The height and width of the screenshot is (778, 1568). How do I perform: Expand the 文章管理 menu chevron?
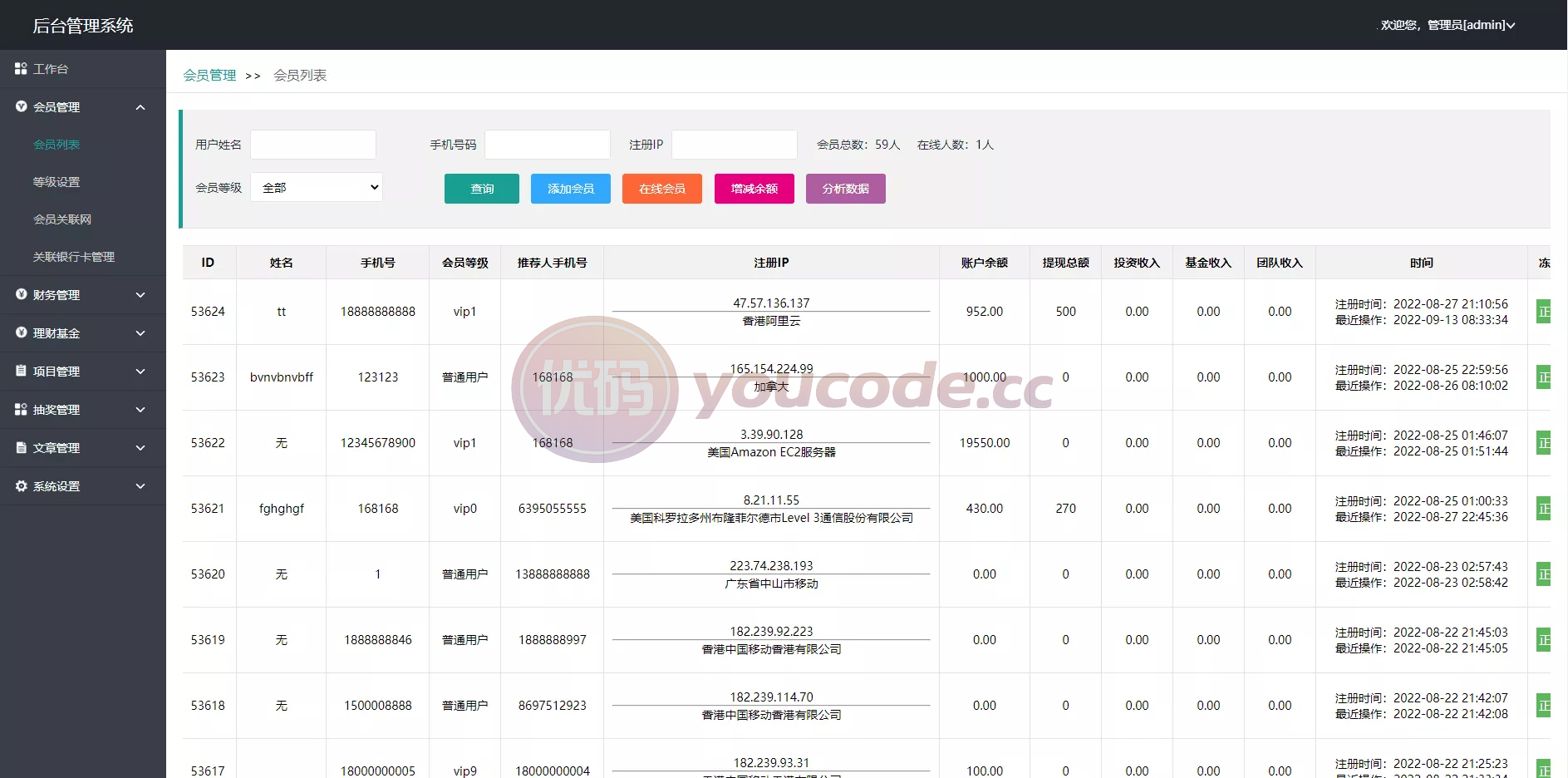[140, 448]
